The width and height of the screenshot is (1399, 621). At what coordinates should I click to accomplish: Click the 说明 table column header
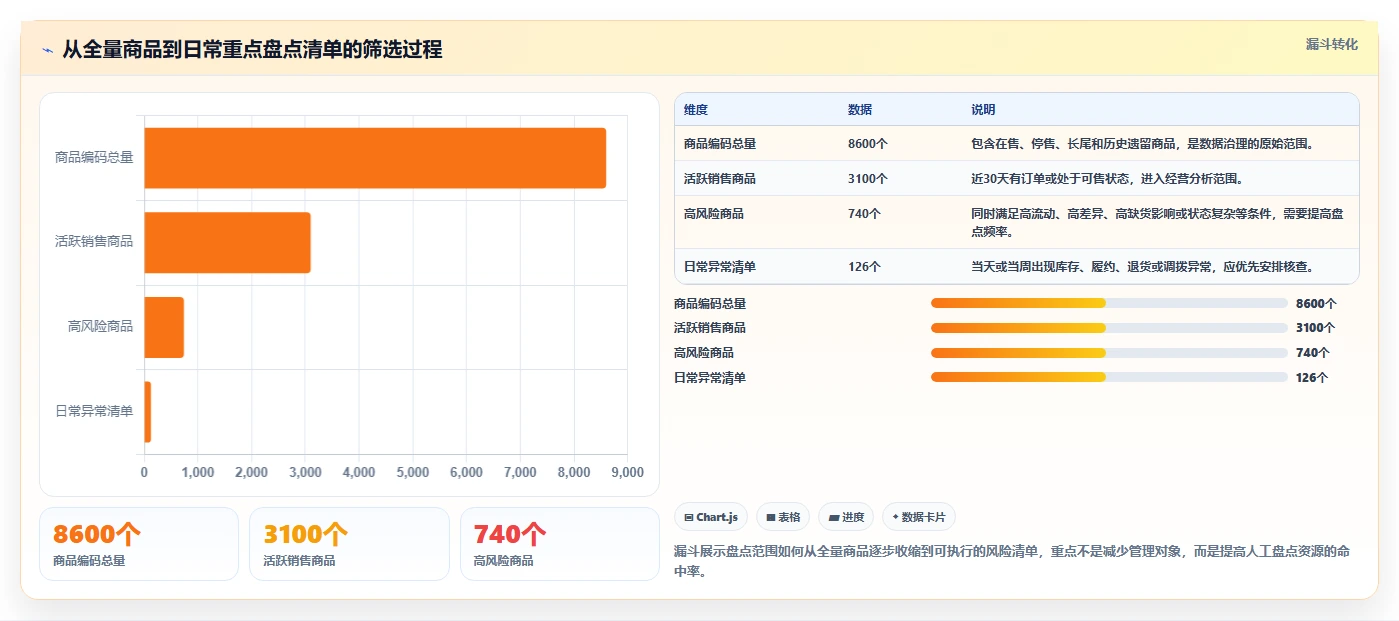tap(983, 110)
